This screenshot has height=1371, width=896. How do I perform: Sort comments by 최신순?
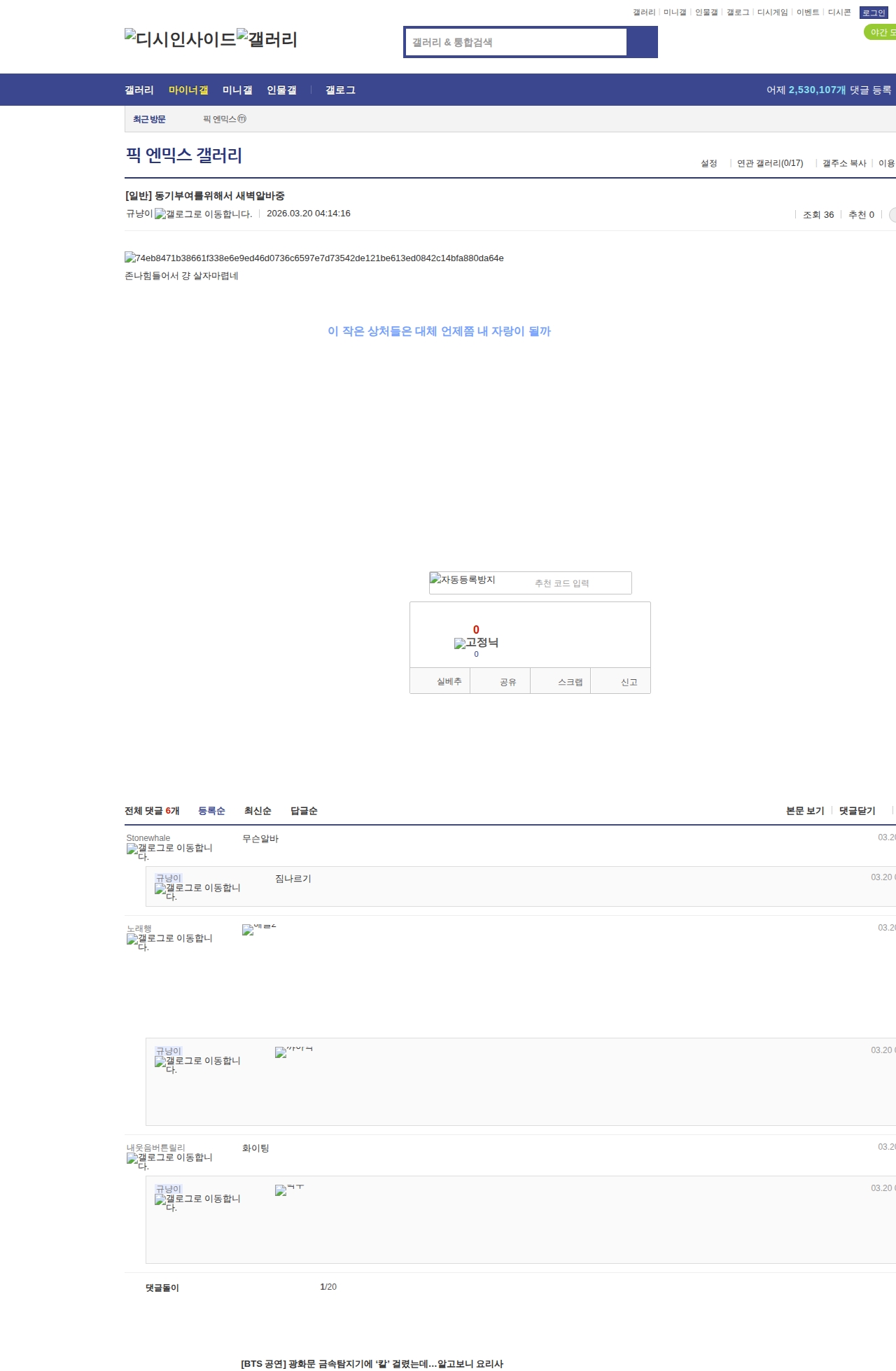click(x=258, y=811)
